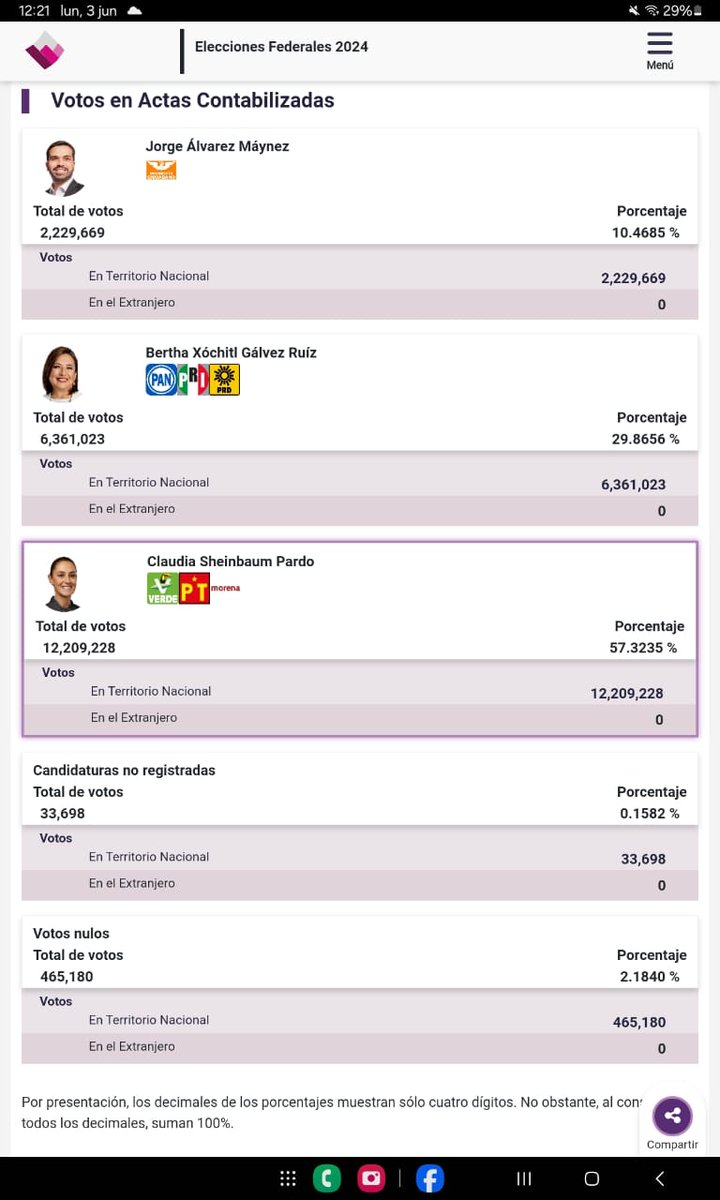Open the Android app drawer grid icon

point(288,1178)
